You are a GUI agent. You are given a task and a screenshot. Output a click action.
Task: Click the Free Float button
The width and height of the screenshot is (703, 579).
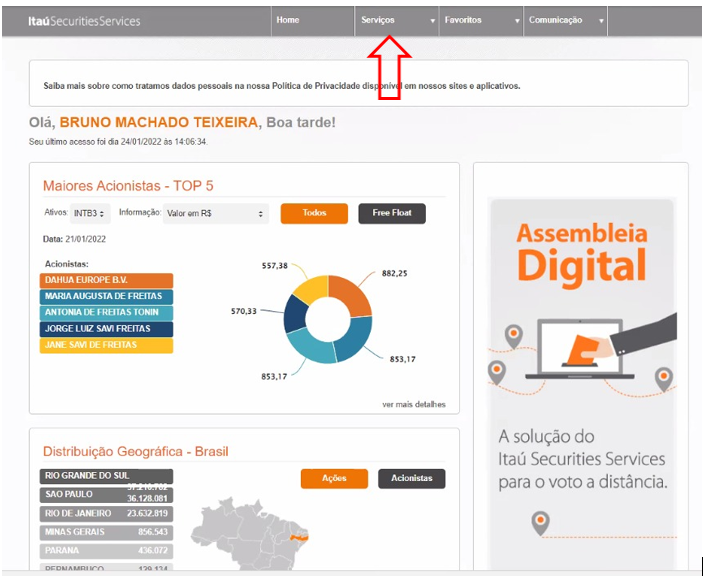(x=392, y=213)
